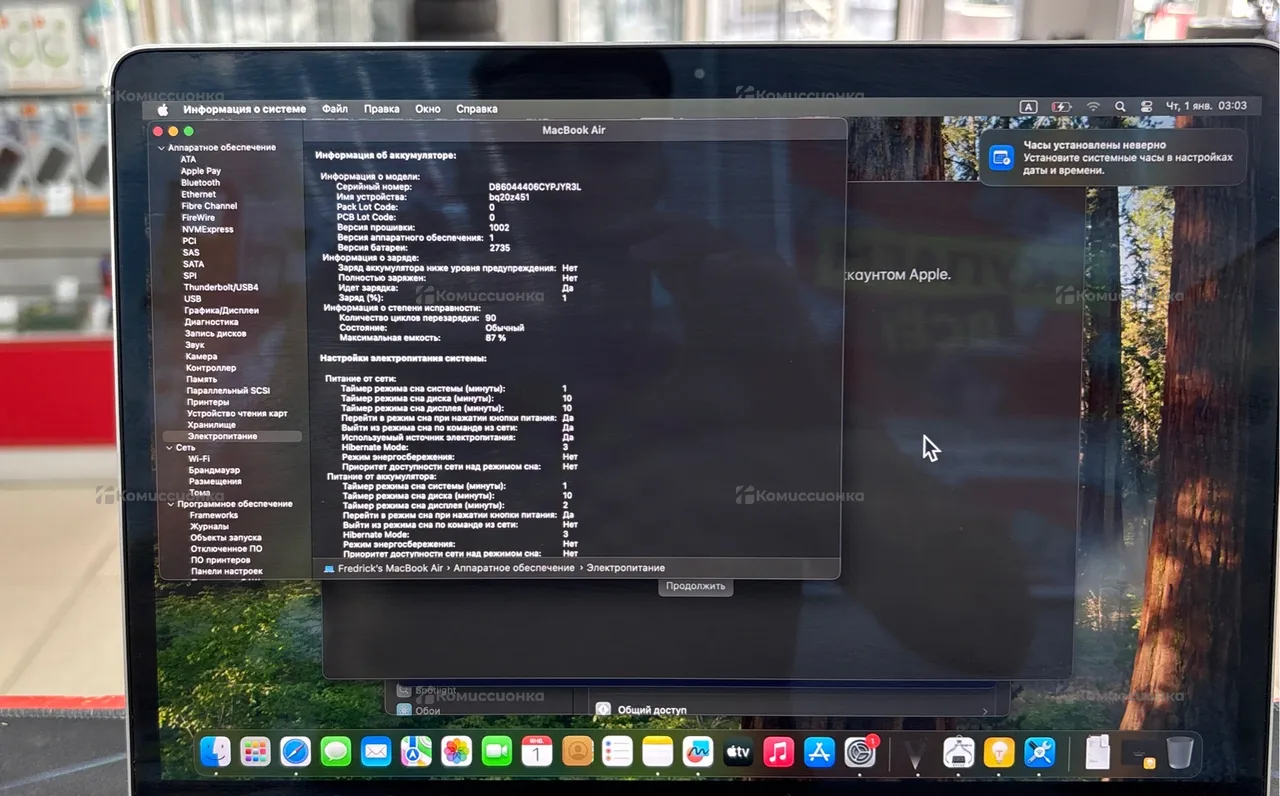The image size is (1280, 796).
Task: Open the Информация о системе menu
Action: pyautogui.click(x=244, y=109)
